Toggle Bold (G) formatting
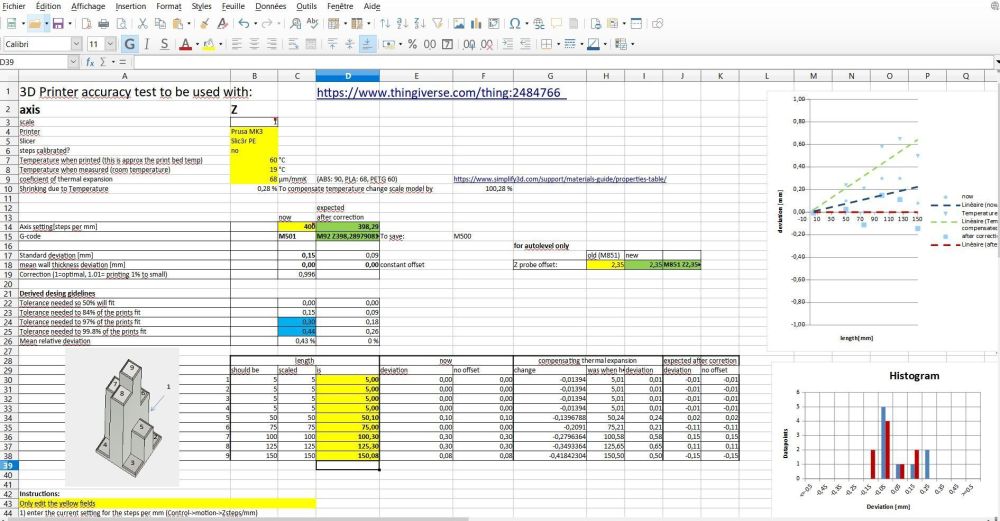 [x=129, y=44]
